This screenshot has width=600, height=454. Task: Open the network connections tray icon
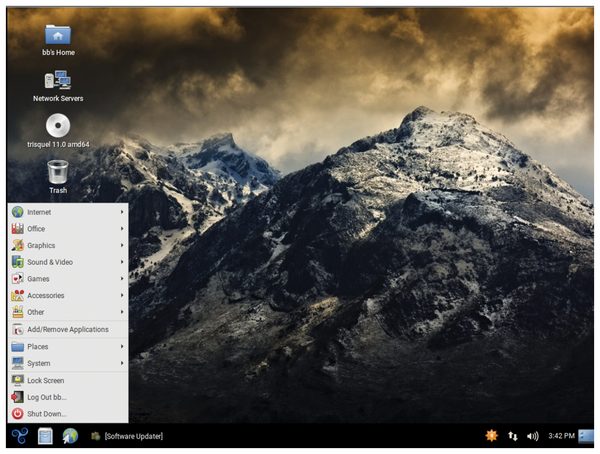[x=512, y=436]
